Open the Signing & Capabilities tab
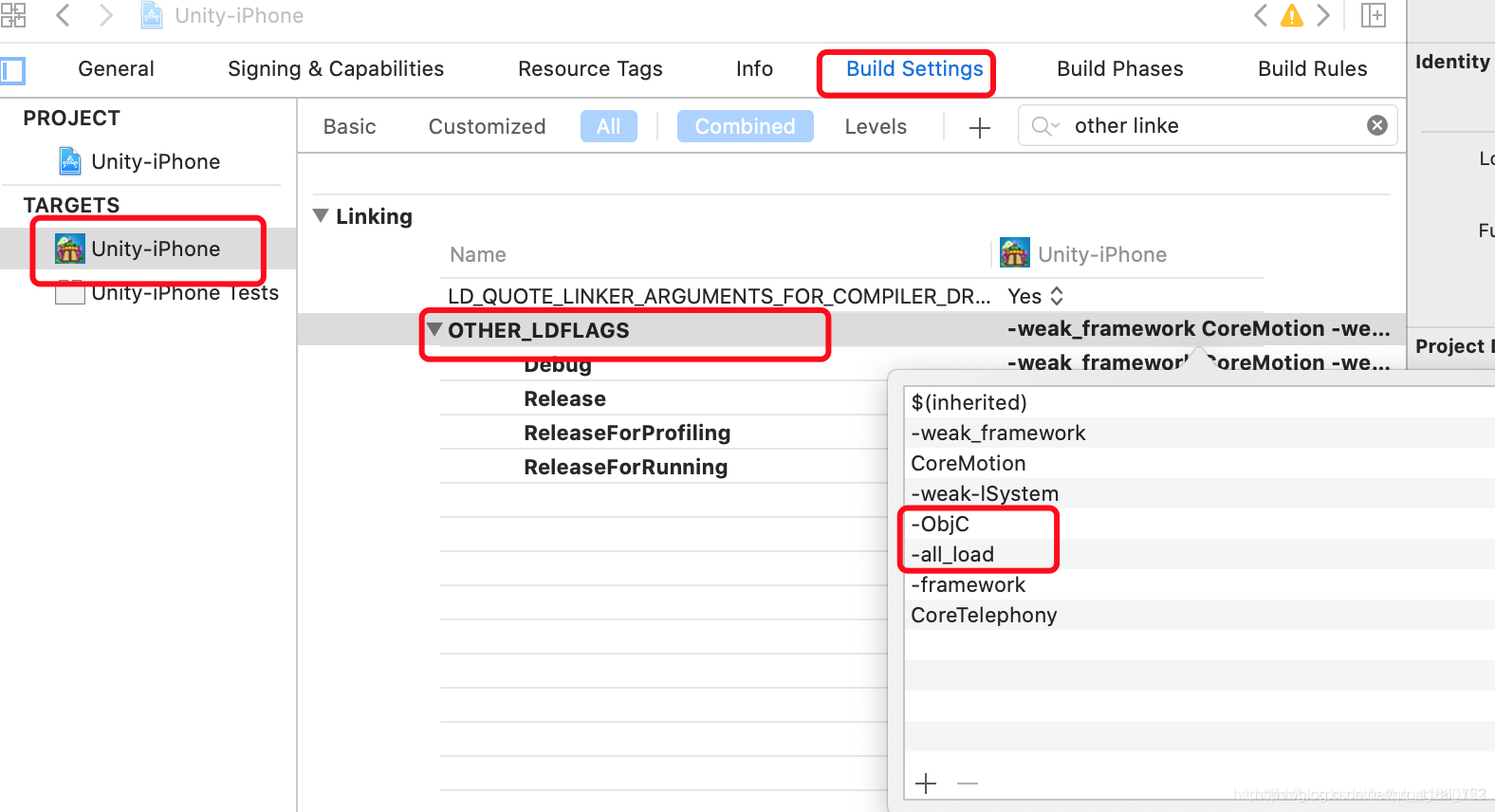This screenshot has width=1495, height=812. pos(336,69)
